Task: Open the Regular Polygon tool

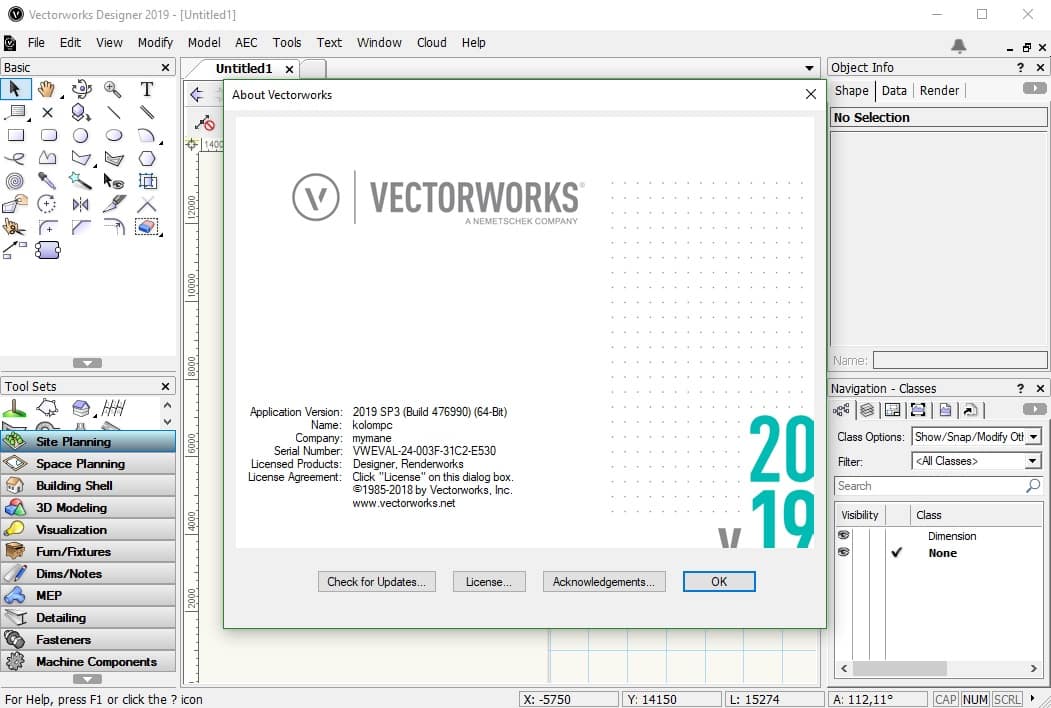Action: click(x=146, y=158)
